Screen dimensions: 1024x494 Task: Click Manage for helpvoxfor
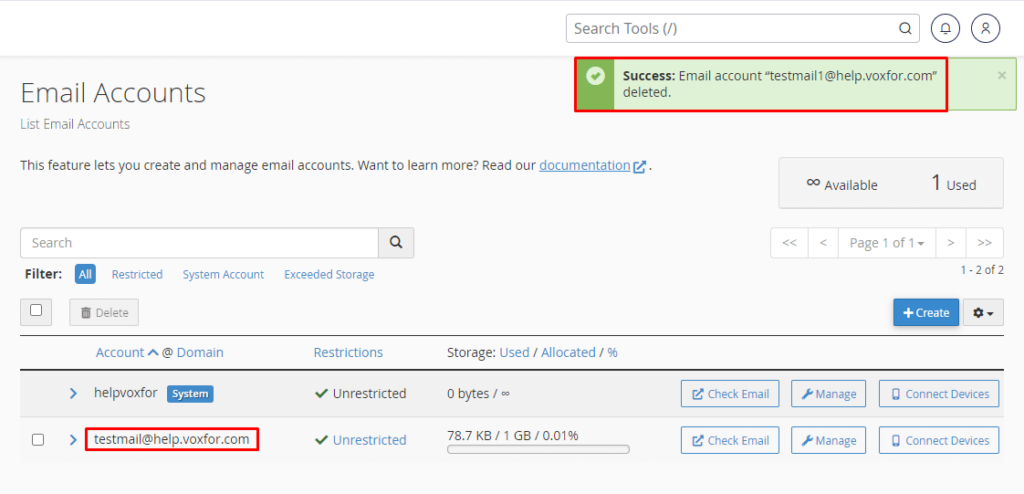point(829,394)
